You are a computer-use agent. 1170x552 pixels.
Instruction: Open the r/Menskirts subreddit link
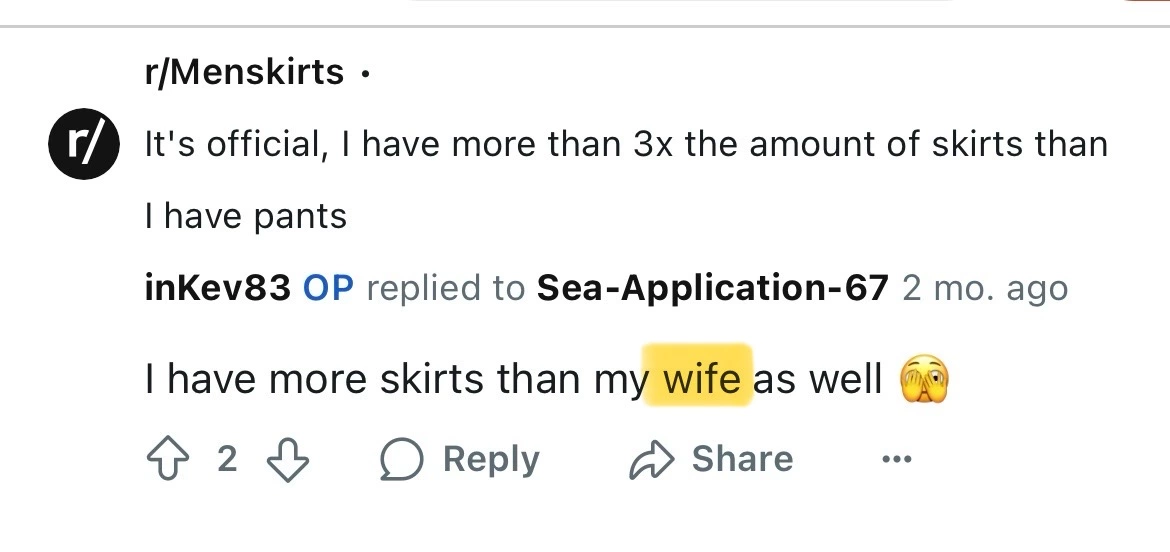point(244,72)
